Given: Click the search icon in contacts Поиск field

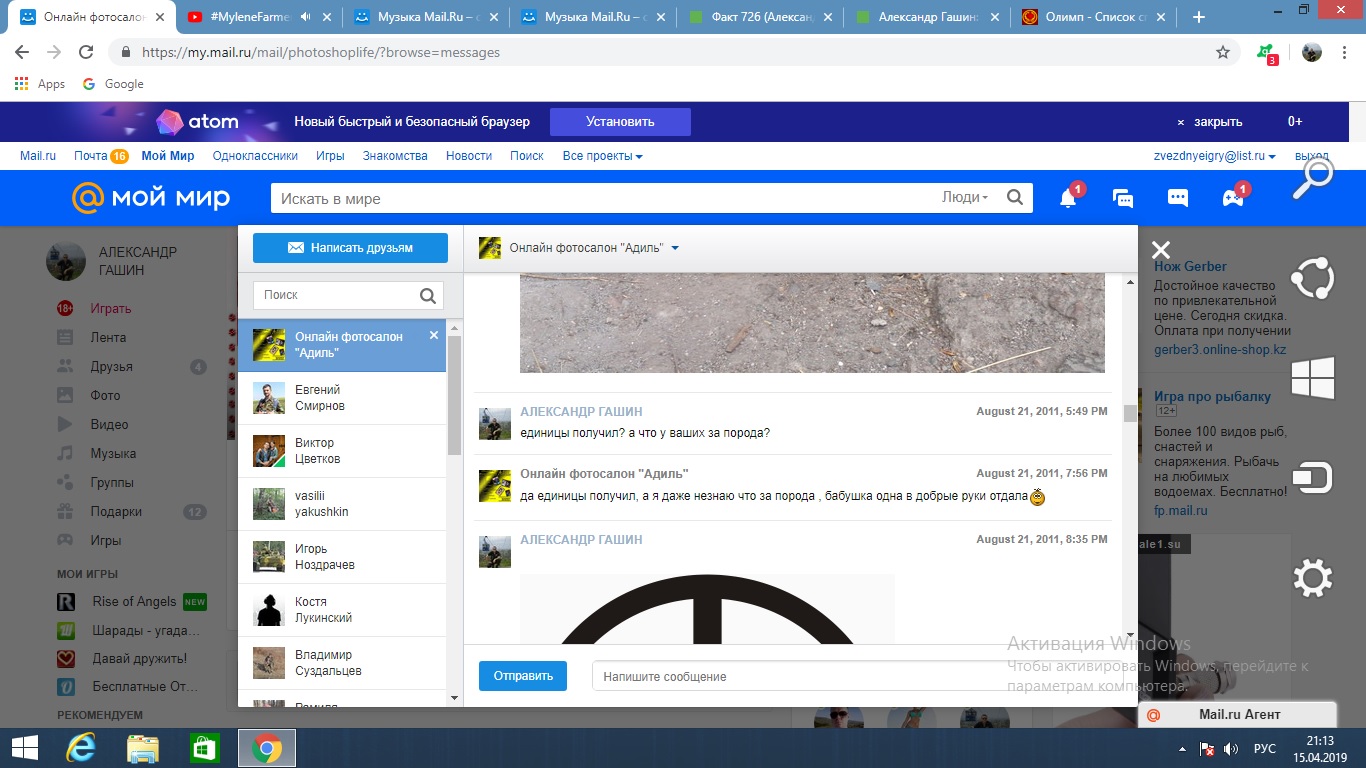Looking at the screenshot, I should click(428, 295).
